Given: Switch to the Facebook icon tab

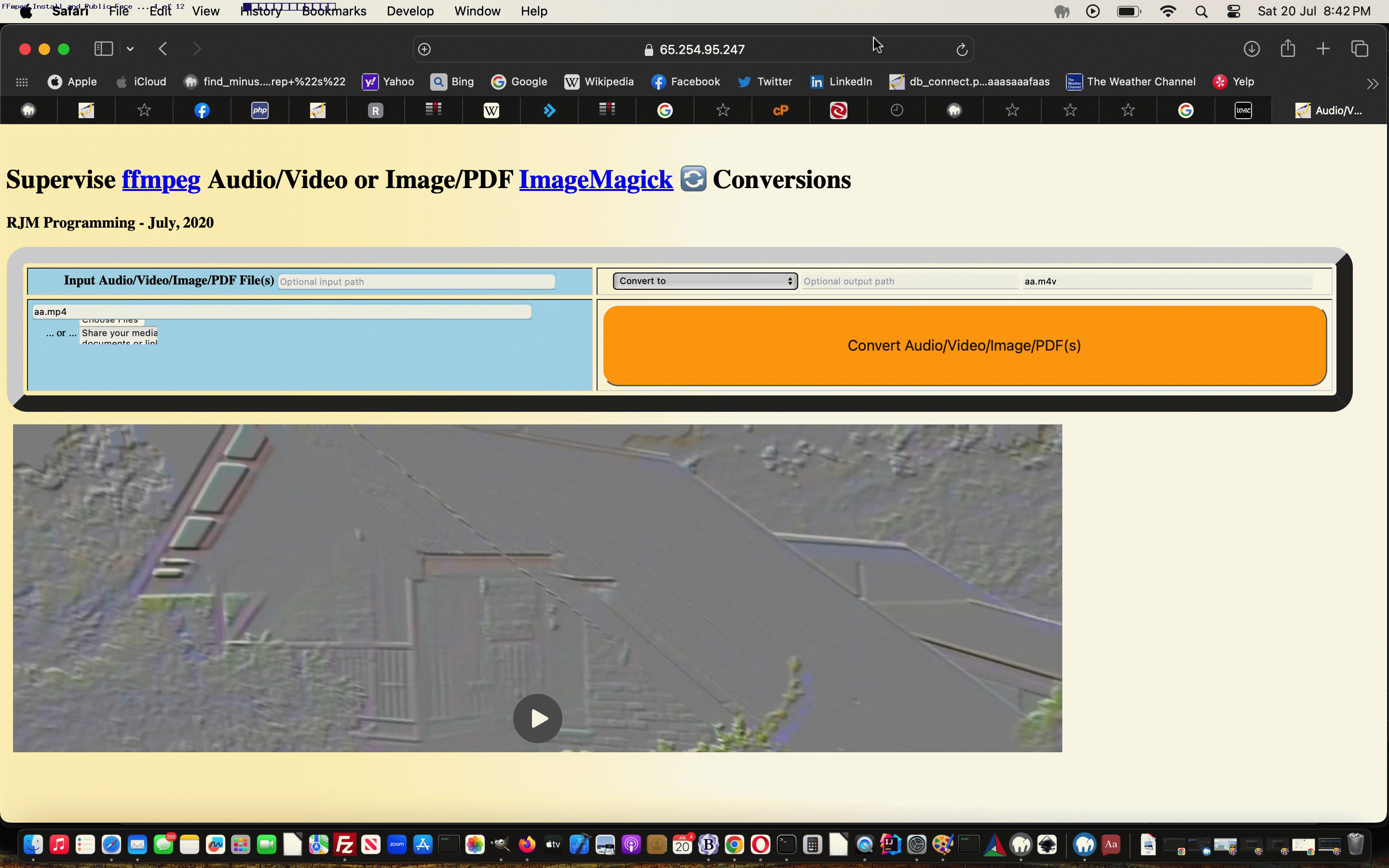Looking at the screenshot, I should tap(202, 110).
